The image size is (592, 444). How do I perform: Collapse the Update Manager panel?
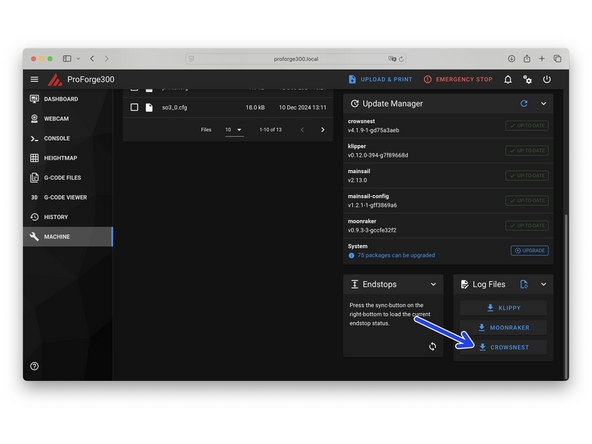(x=543, y=103)
